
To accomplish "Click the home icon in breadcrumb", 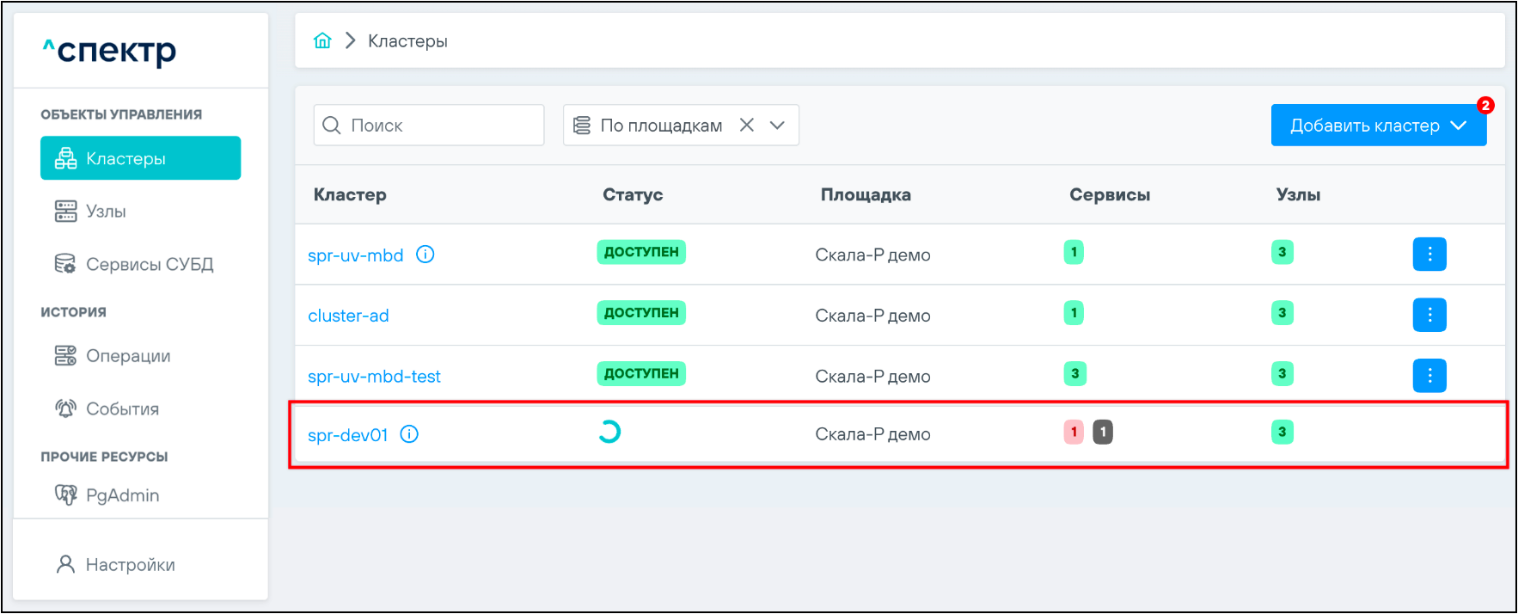I will 322,41.
